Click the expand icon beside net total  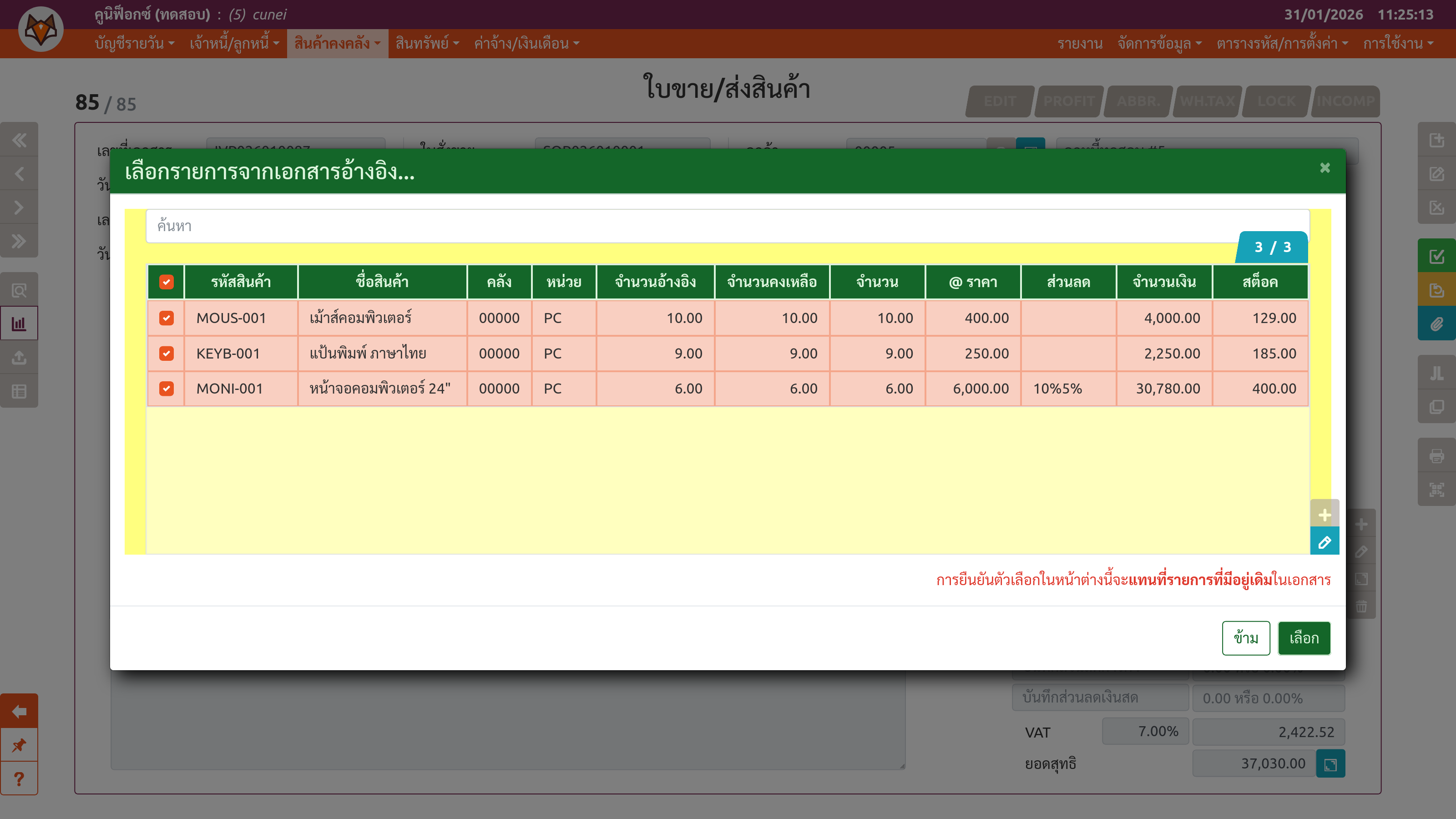pos(1330,764)
